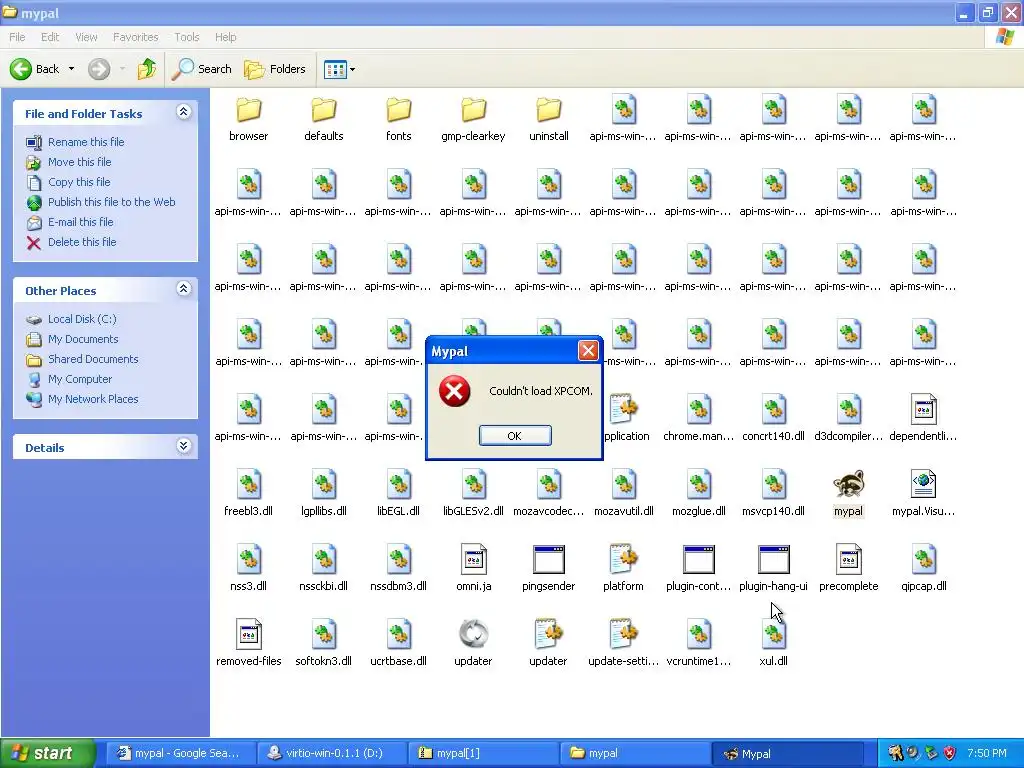This screenshot has width=1024, height=768.
Task: Open My Network Places link
Action: point(93,399)
